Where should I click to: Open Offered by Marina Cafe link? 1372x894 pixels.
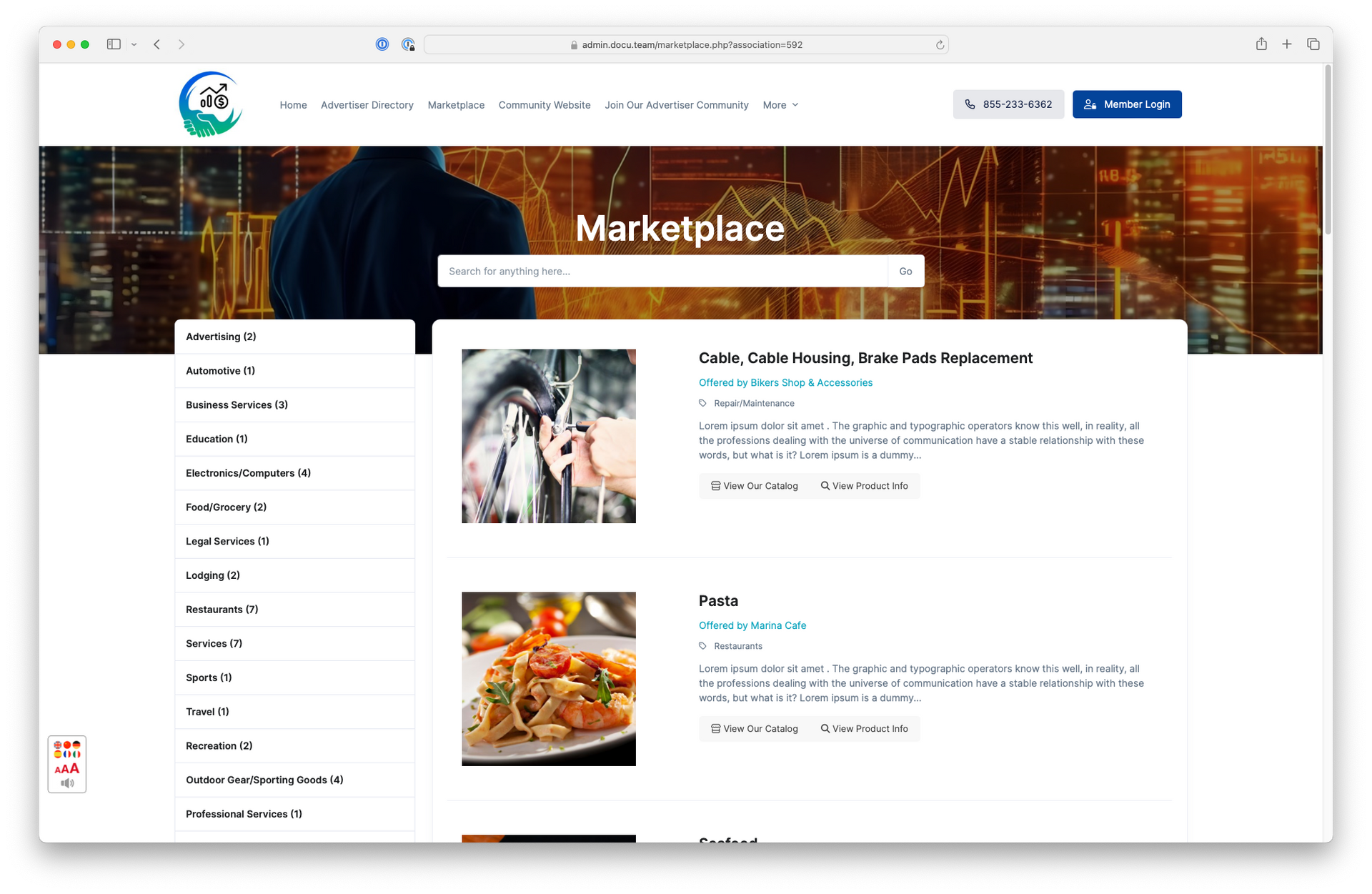pos(752,625)
